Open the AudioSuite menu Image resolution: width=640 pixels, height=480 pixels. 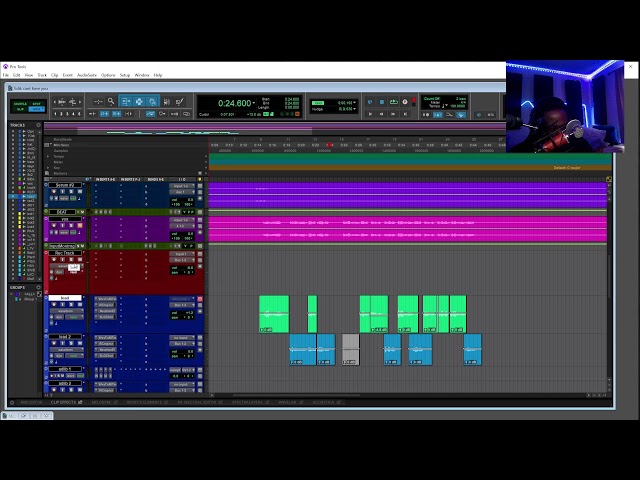pos(87,75)
